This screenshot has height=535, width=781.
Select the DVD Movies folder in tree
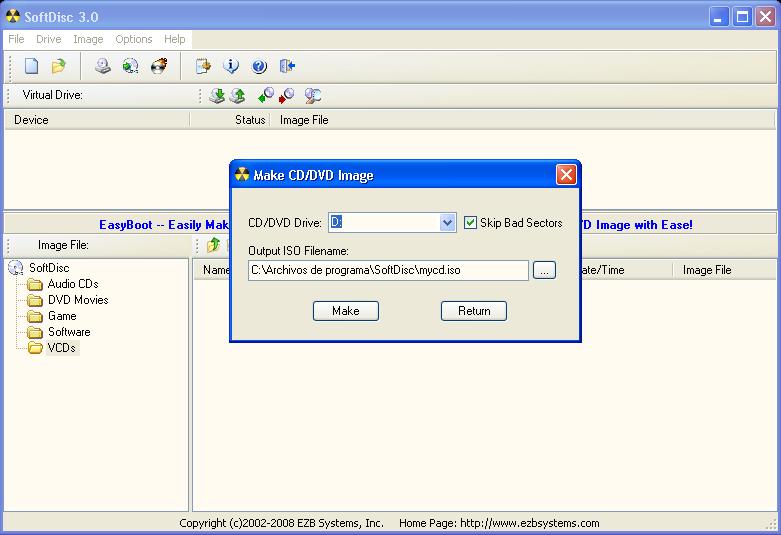pyautogui.click(x=78, y=300)
